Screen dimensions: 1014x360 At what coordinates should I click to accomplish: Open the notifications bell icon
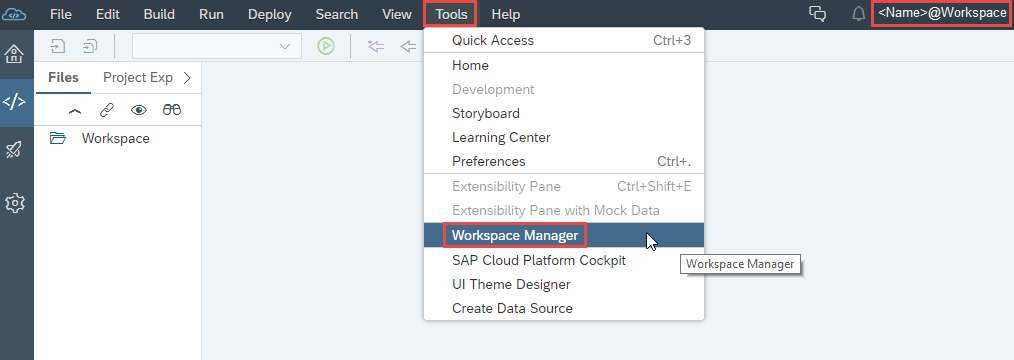859,14
